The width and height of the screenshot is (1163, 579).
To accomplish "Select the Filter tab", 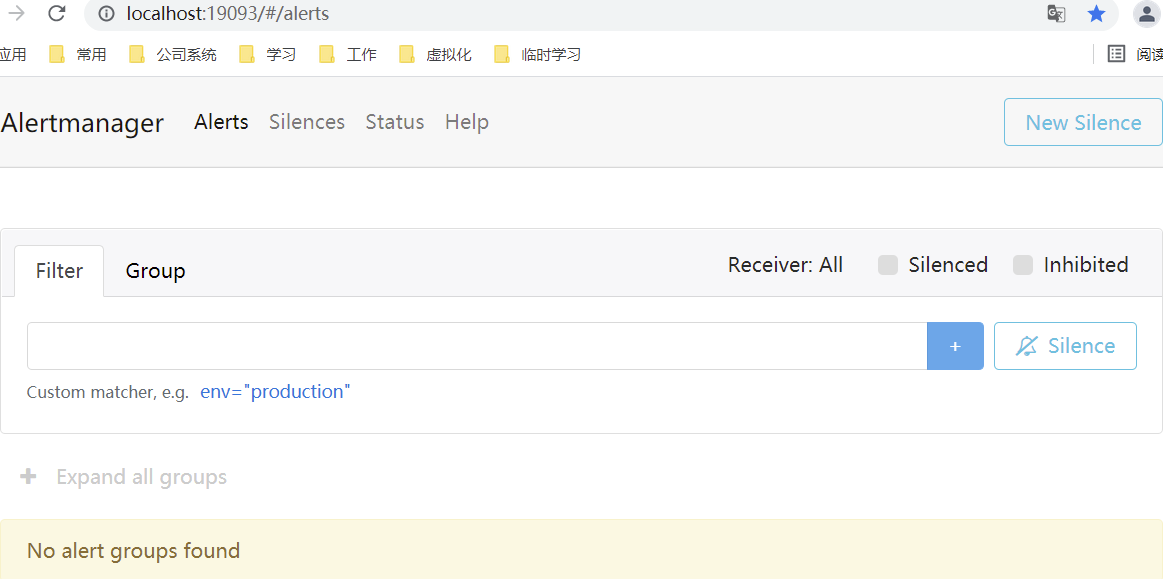I will tap(59, 271).
